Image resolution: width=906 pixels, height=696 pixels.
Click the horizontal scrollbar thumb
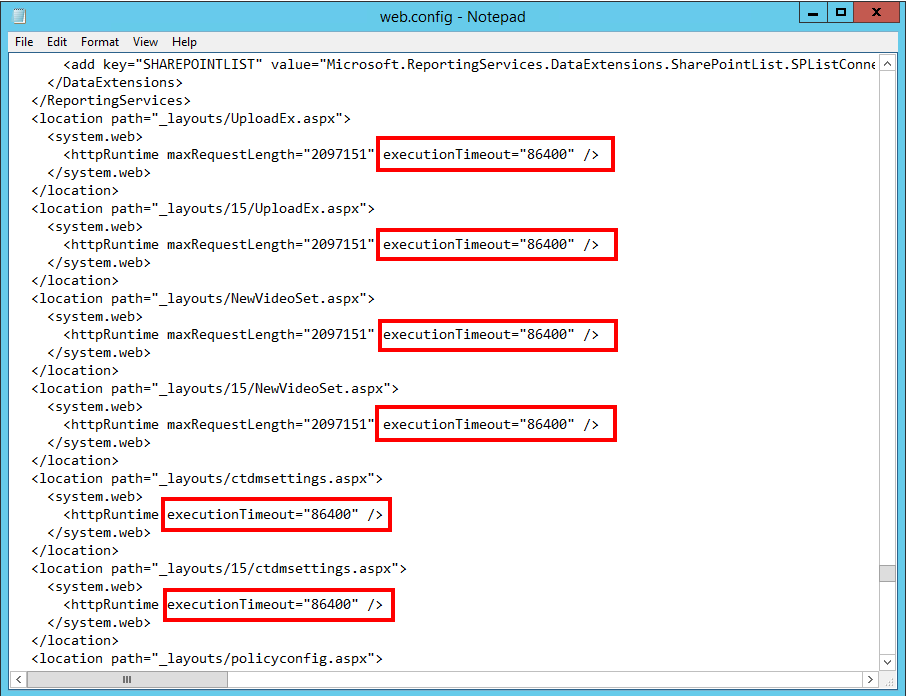click(x=127, y=679)
